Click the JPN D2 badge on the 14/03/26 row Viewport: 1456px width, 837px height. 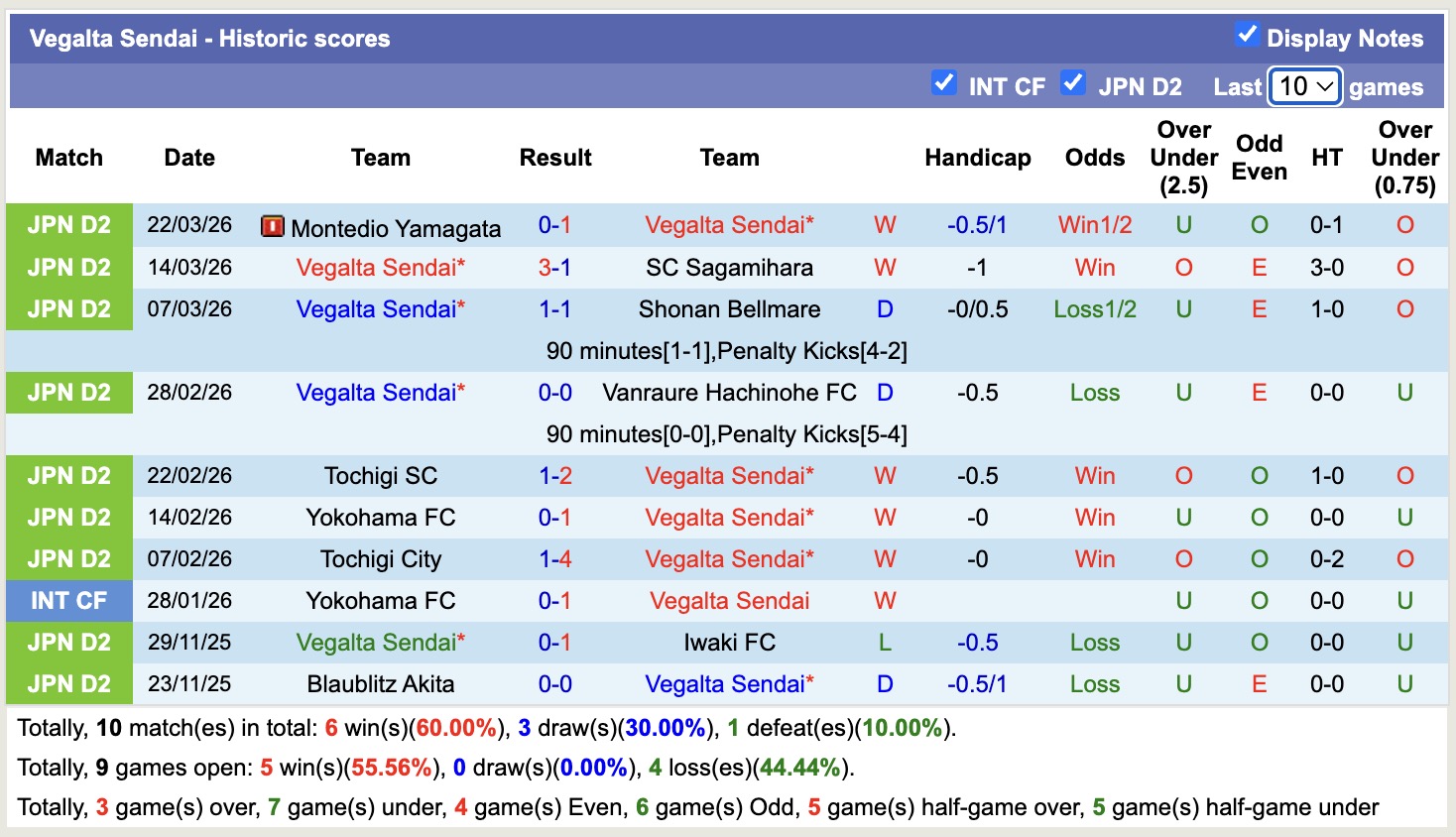tap(68, 267)
